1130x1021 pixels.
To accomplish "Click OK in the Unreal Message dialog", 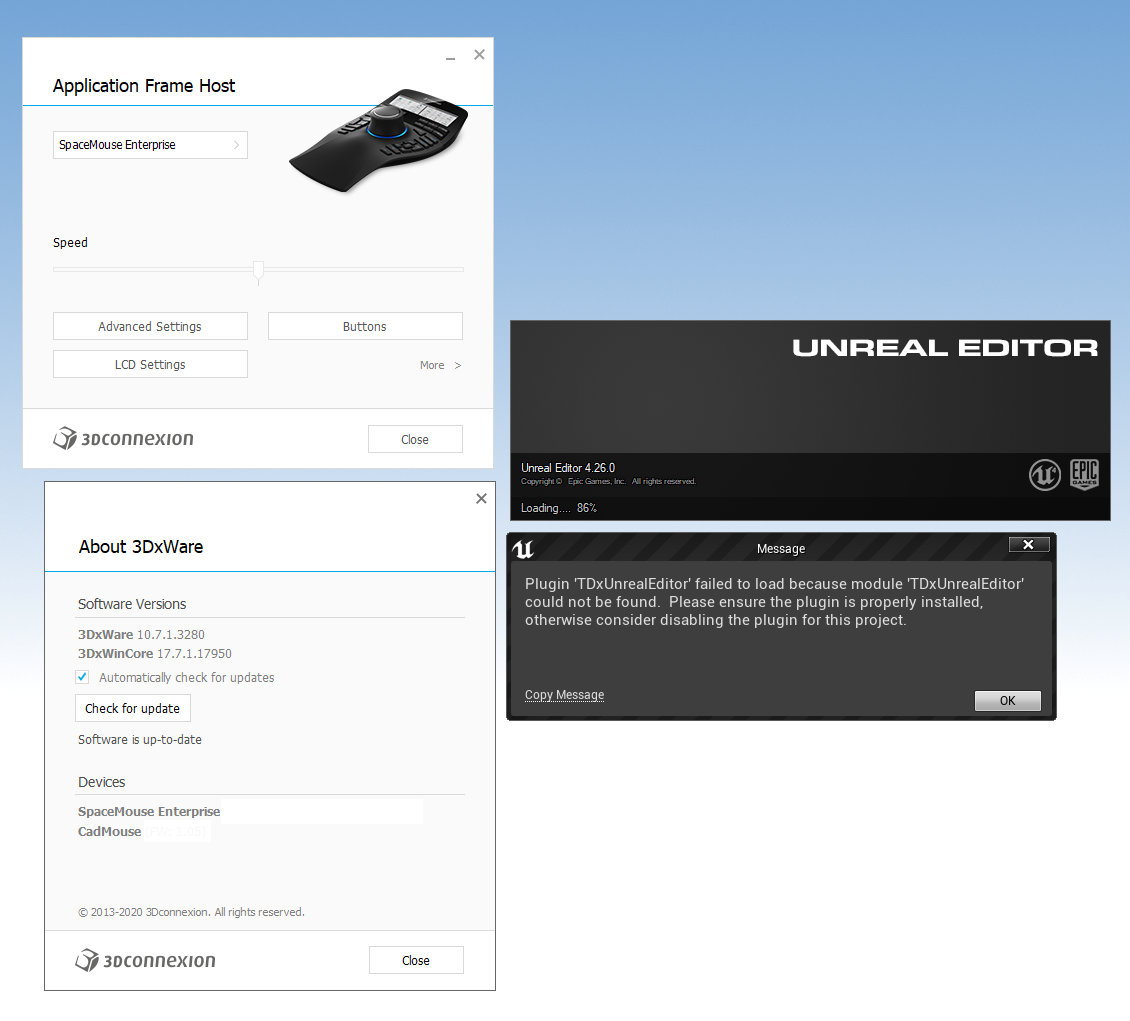I will coord(1007,700).
